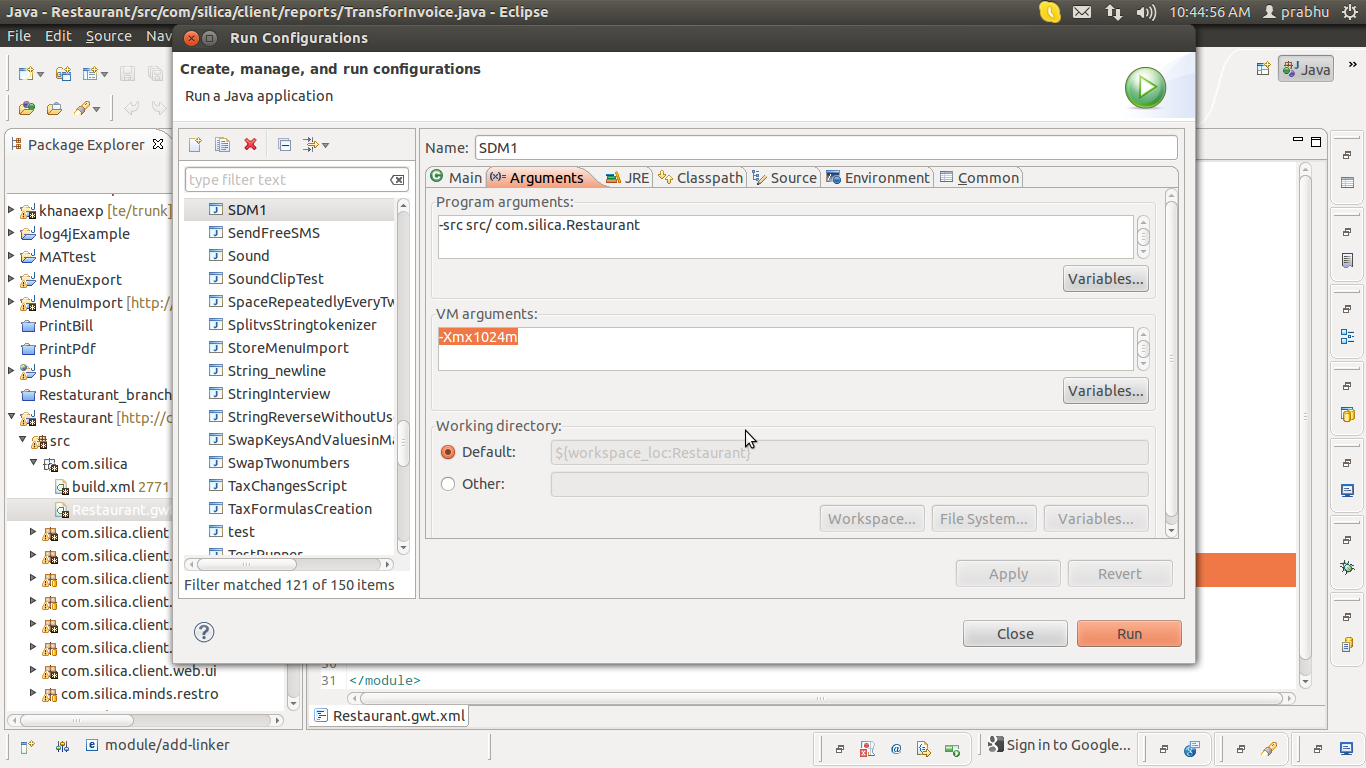Open the File menu
1366x768 pixels.
[19, 36]
